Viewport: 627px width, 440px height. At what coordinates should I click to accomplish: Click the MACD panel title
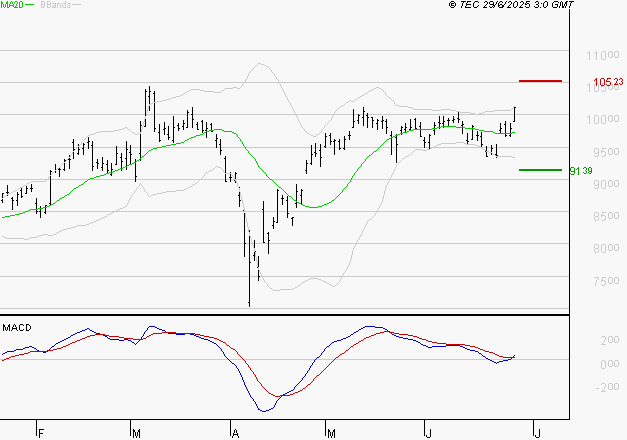(x=17, y=328)
